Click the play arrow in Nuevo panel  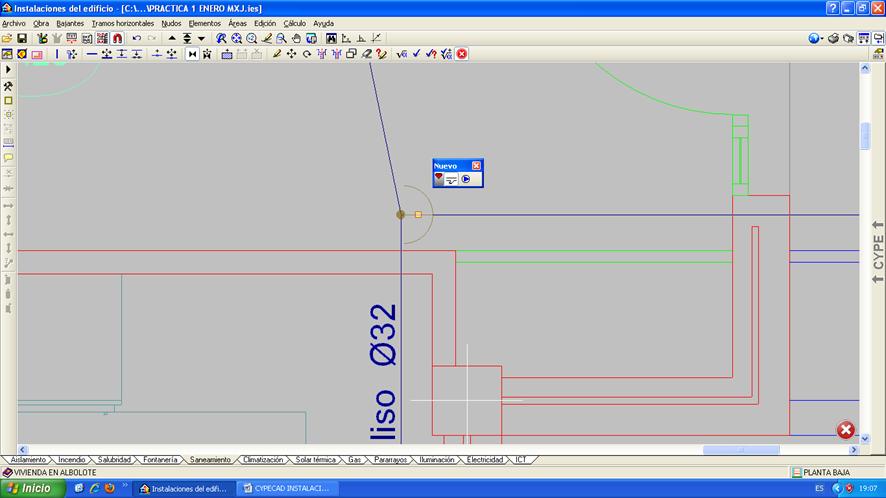pyautogui.click(x=466, y=179)
